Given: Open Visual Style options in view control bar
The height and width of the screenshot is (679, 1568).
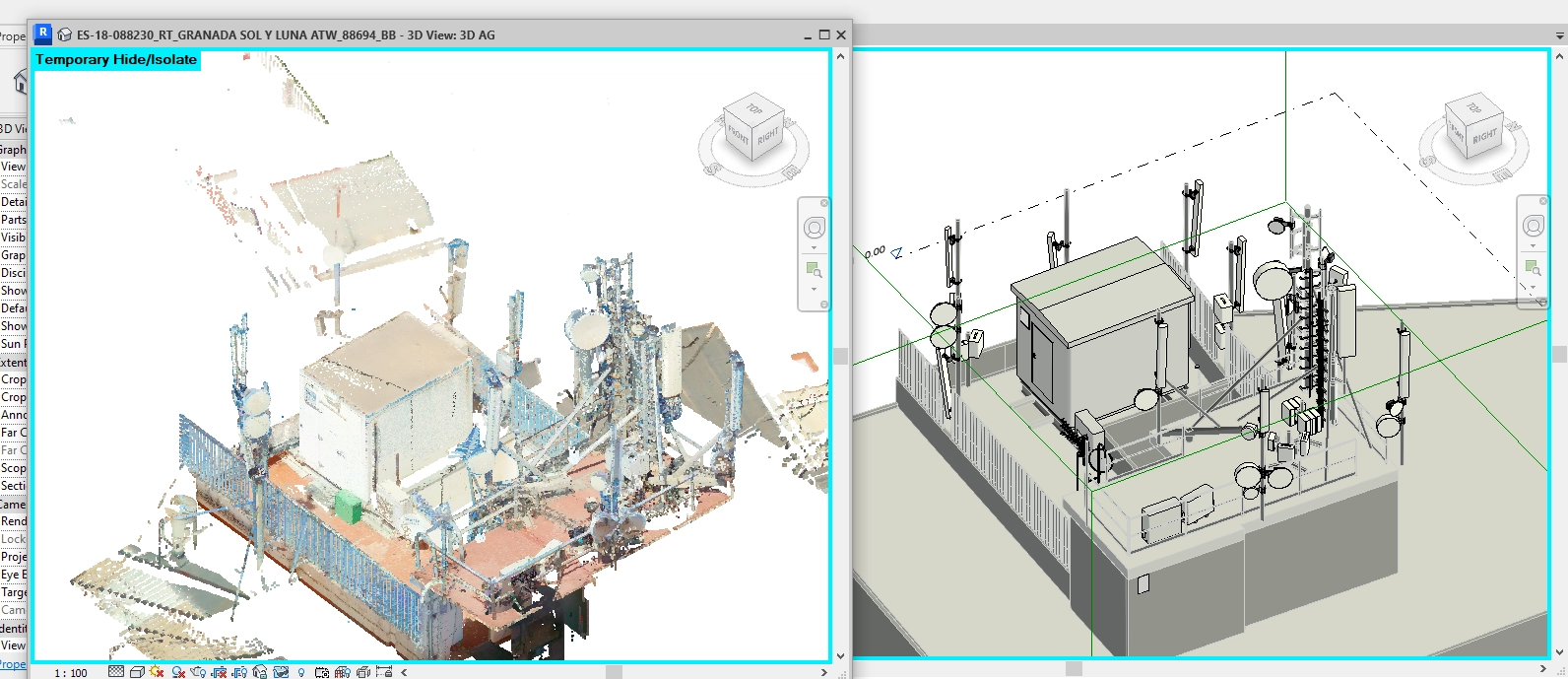Looking at the screenshot, I should 137,672.
